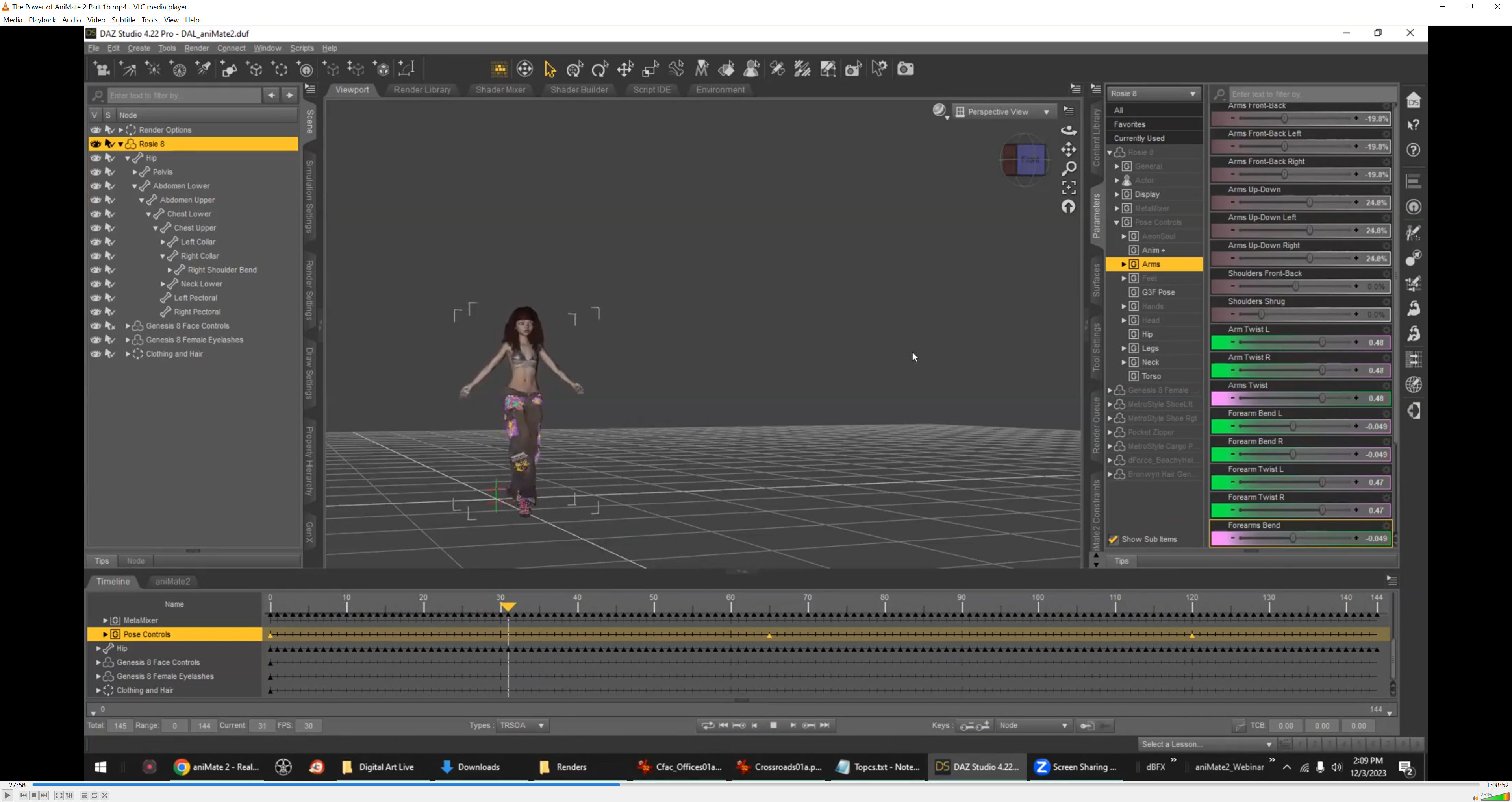This screenshot has width=1512, height=802.
Task: Select the ActivePose bone tool
Action: click(676, 68)
